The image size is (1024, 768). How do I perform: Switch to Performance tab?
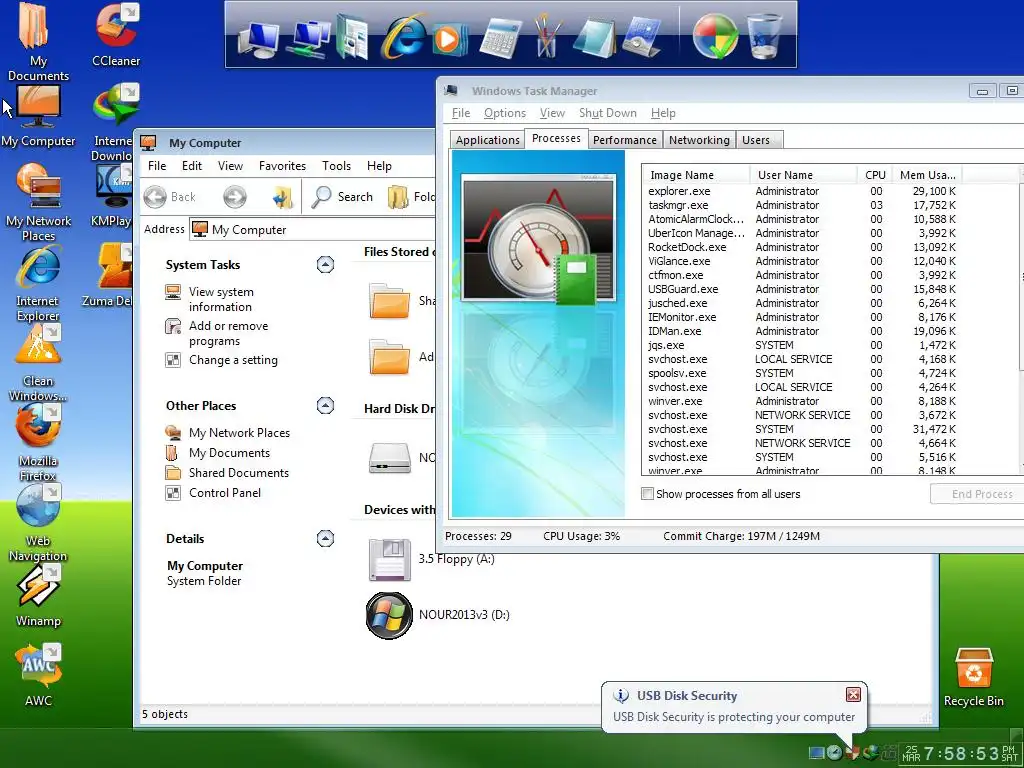625,140
